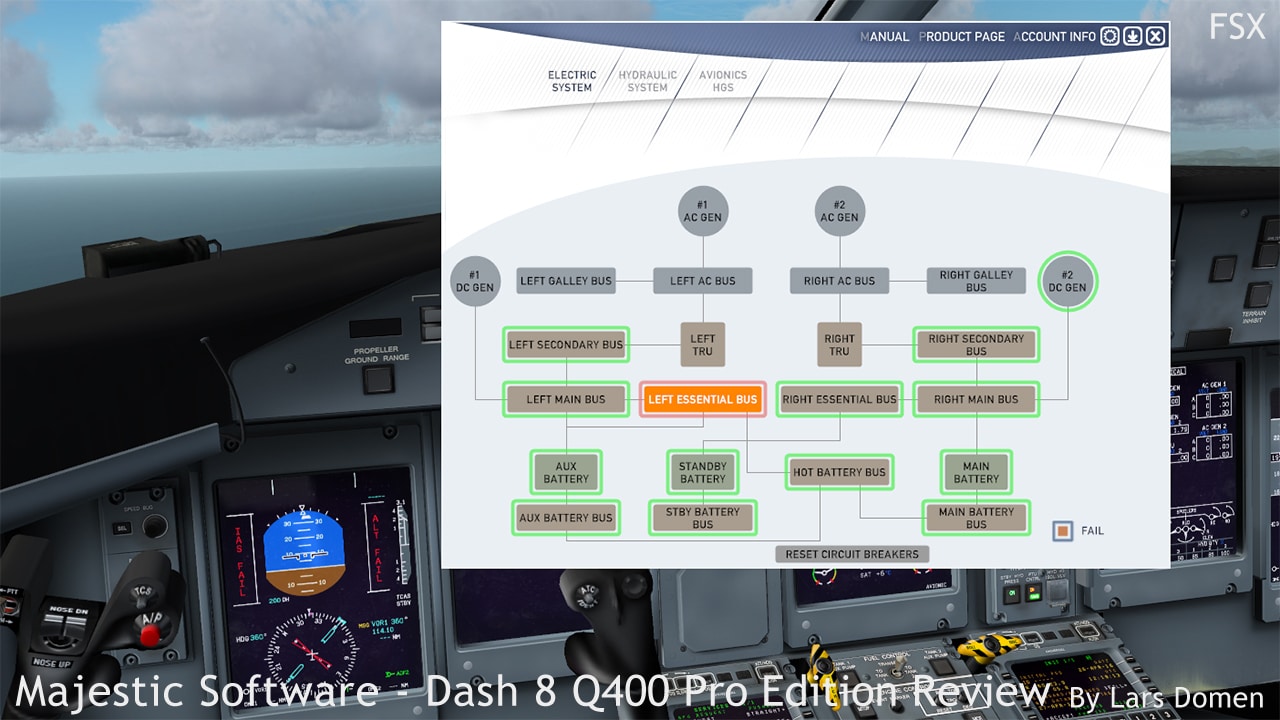Close the control panel with X icon

1156,37
